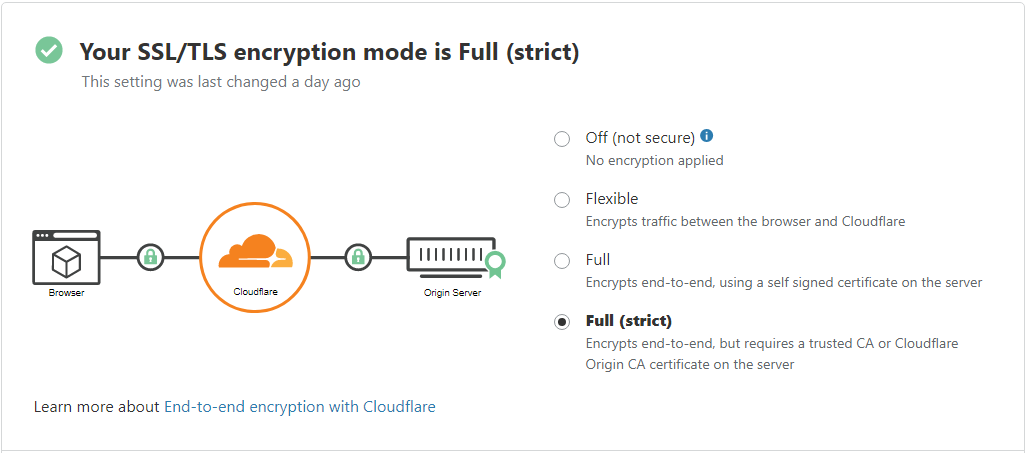Click the 'last changed a day ago' text
Viewport: 1028px width, 453px height.
click(x=221, y=82)
